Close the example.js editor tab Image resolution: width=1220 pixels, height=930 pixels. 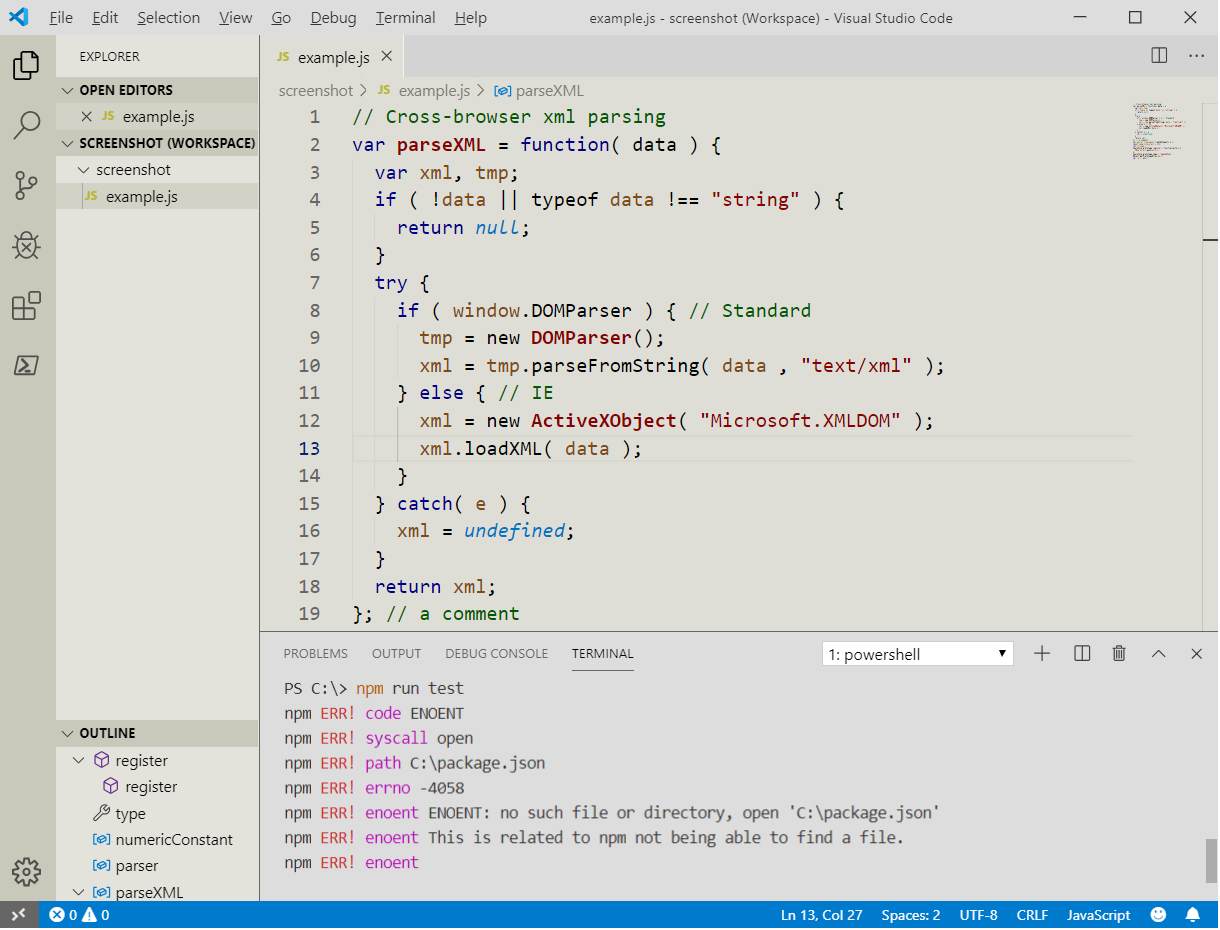[387, 57]
